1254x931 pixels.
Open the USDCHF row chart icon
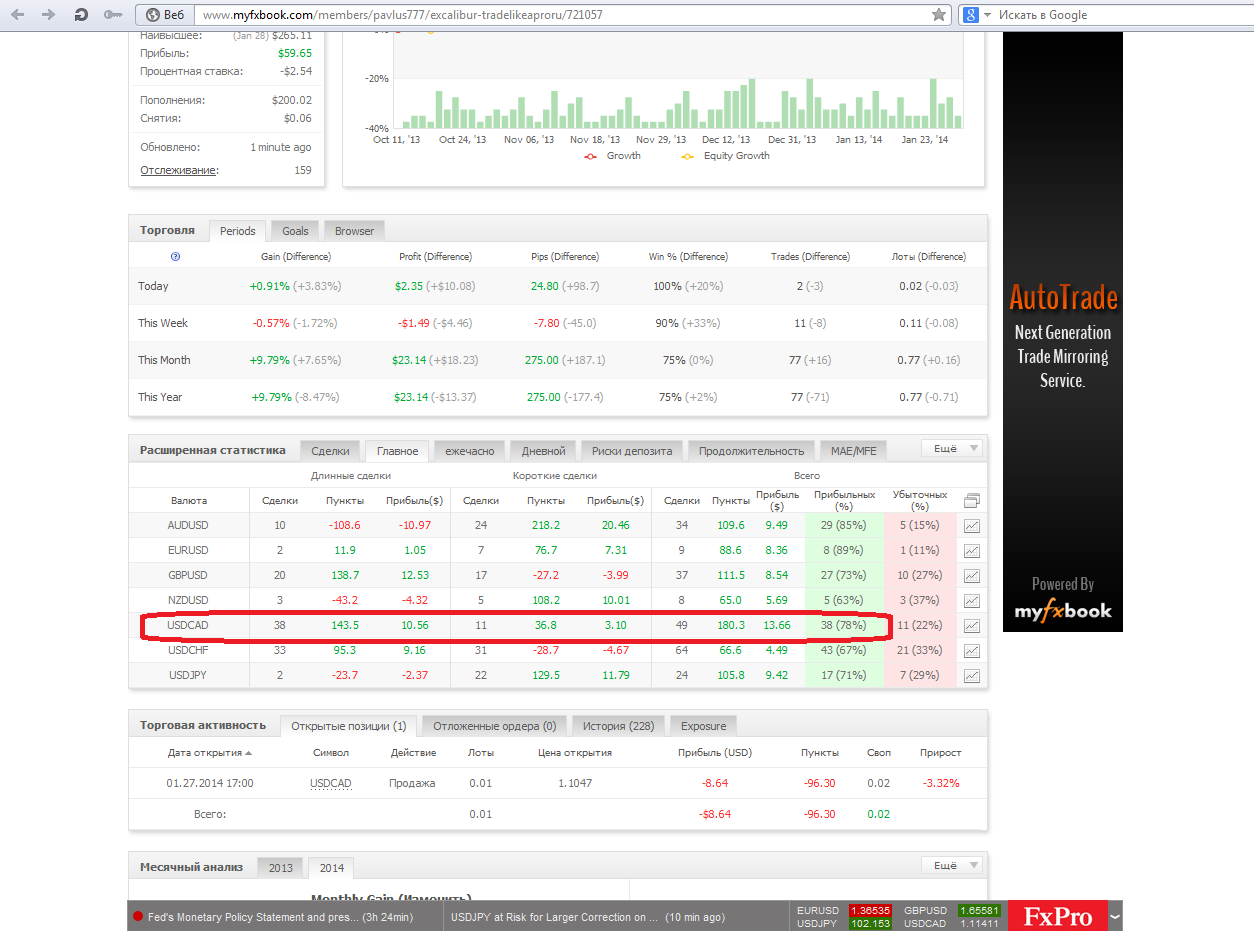coord(971,651)
